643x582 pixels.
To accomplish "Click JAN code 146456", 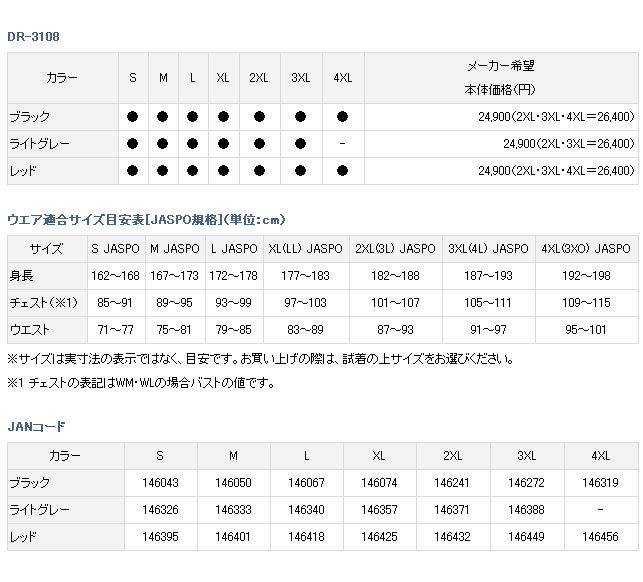I will click(x=600, y=537).
